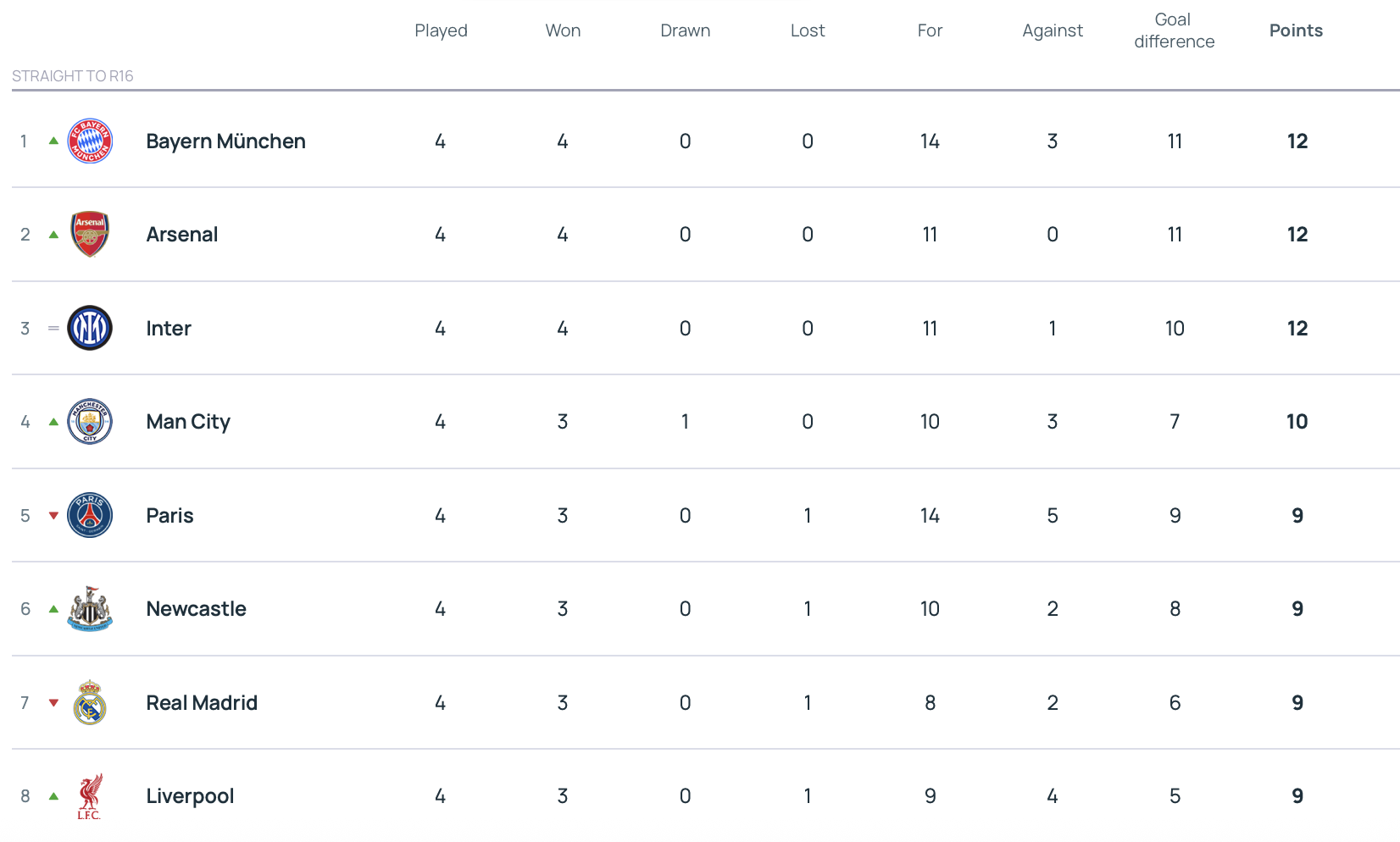1400x842 pixels.
Task: Click the Liverpool club crest
Action: pos(90,796)
